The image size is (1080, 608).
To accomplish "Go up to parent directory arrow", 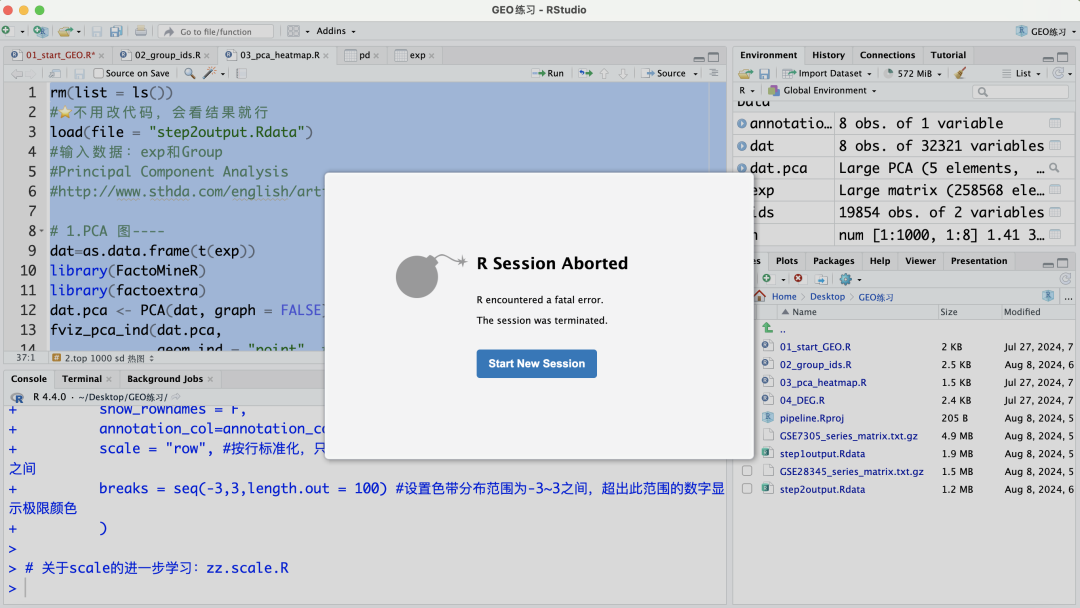I will pyautogui.click(x=767, y=328).
